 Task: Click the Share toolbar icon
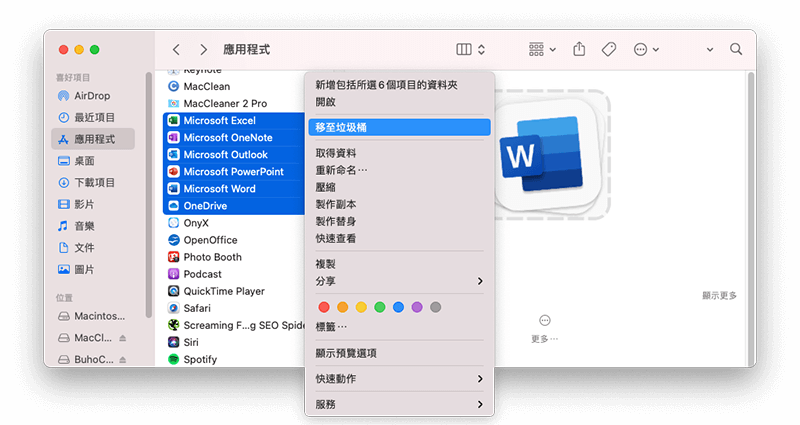tap(579, 49)
